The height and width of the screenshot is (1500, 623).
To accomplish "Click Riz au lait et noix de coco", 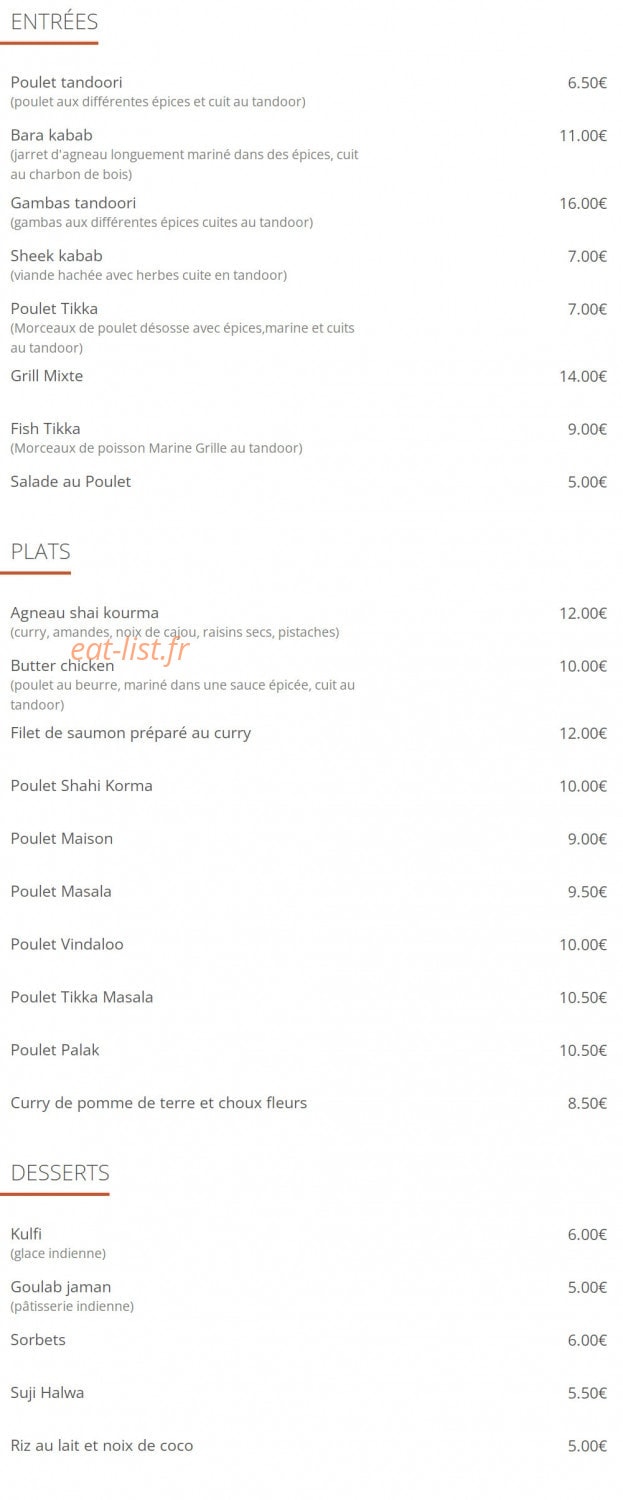I will pyautogui.click(x=102, y=1446).
